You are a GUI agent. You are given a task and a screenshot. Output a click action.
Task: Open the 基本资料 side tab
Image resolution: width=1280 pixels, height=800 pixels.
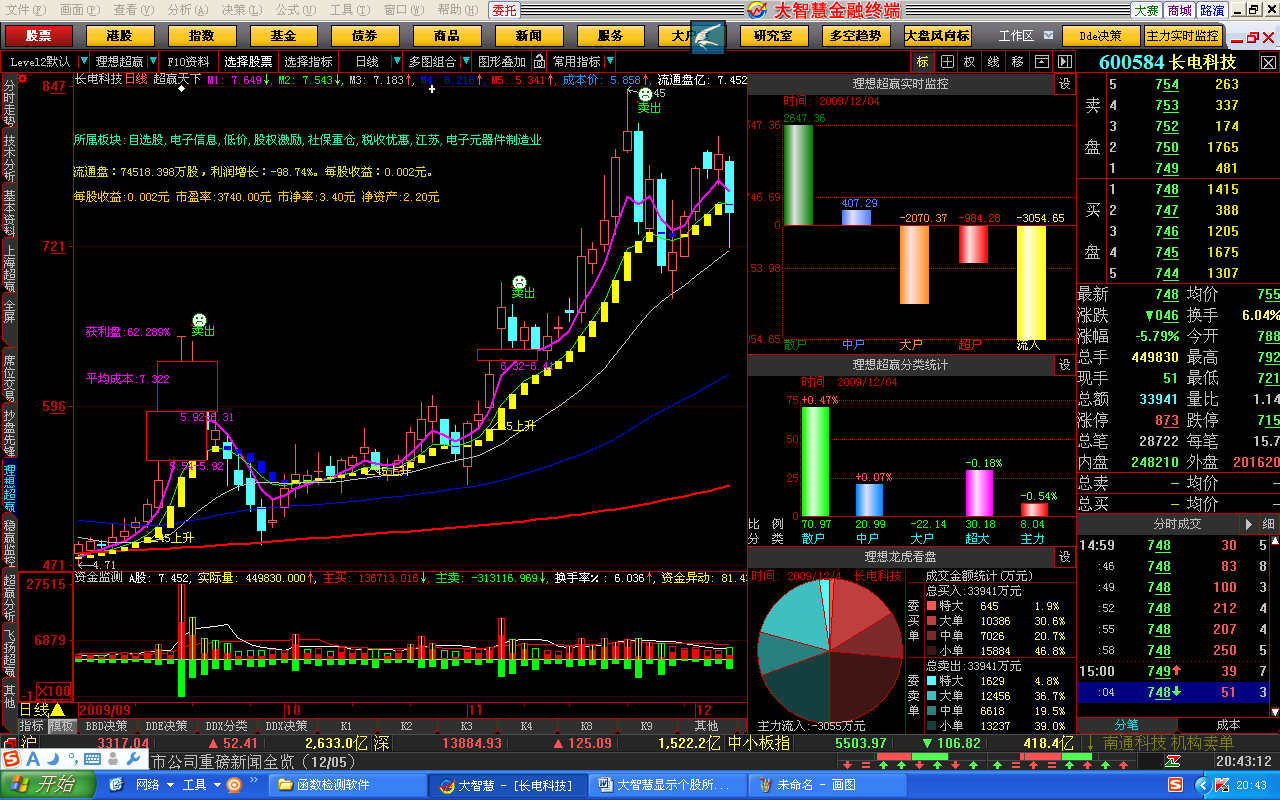10,211
